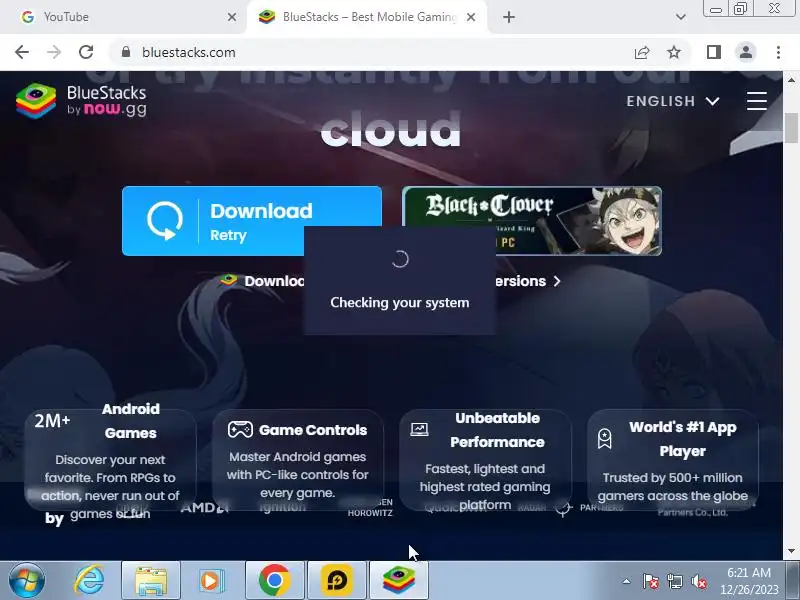This screenshot has height=600, width=800.
Task: Close the YouTube tab
Action: pyautogui.click(x=232, y=17)
